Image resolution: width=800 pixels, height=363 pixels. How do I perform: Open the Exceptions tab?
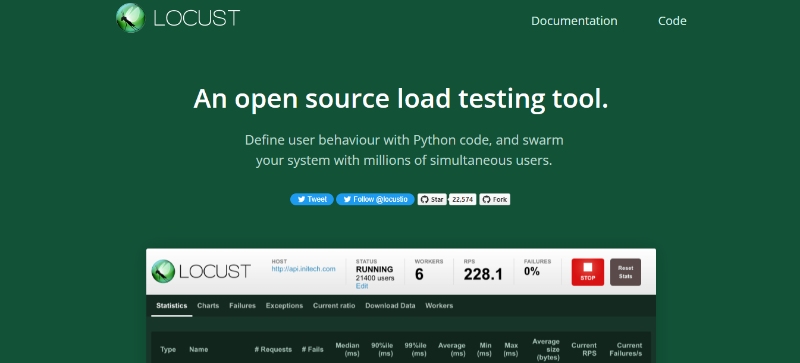pyautogui.click(x=284, y=305)
